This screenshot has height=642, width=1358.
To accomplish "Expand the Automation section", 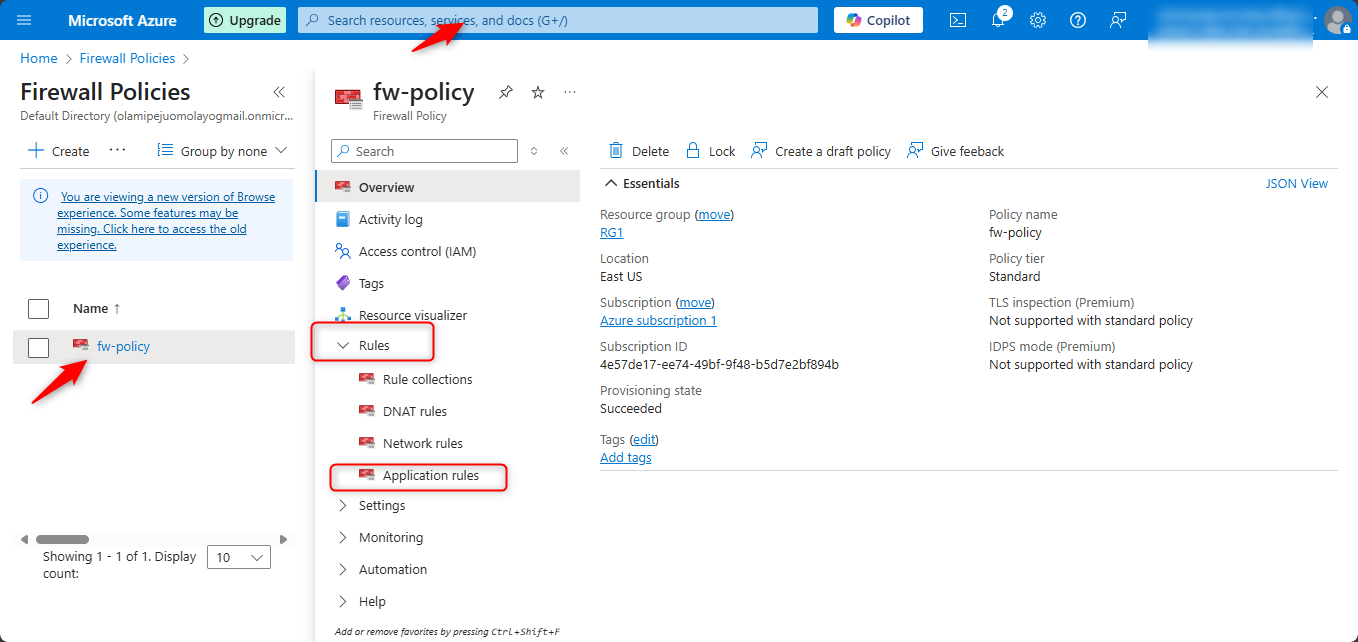I will click(x=343, y=569).
